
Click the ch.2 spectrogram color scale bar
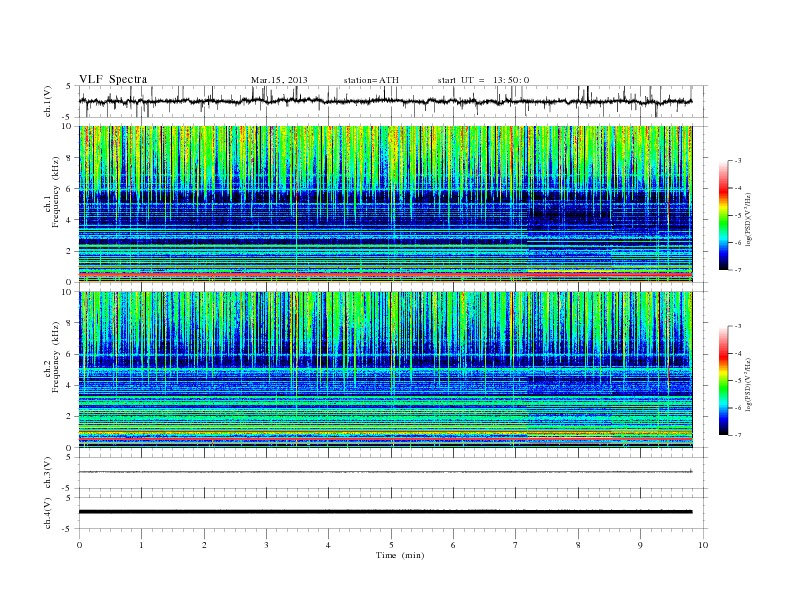pos(723,380)
